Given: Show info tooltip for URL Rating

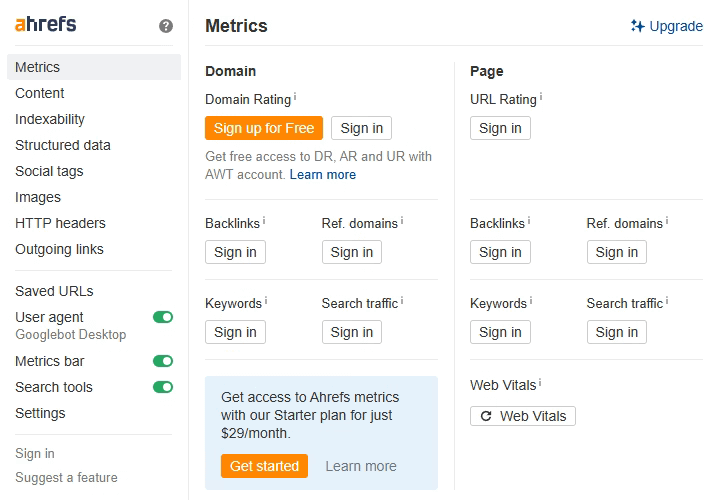Looking at the screenshot, I should tap(541, 97).
